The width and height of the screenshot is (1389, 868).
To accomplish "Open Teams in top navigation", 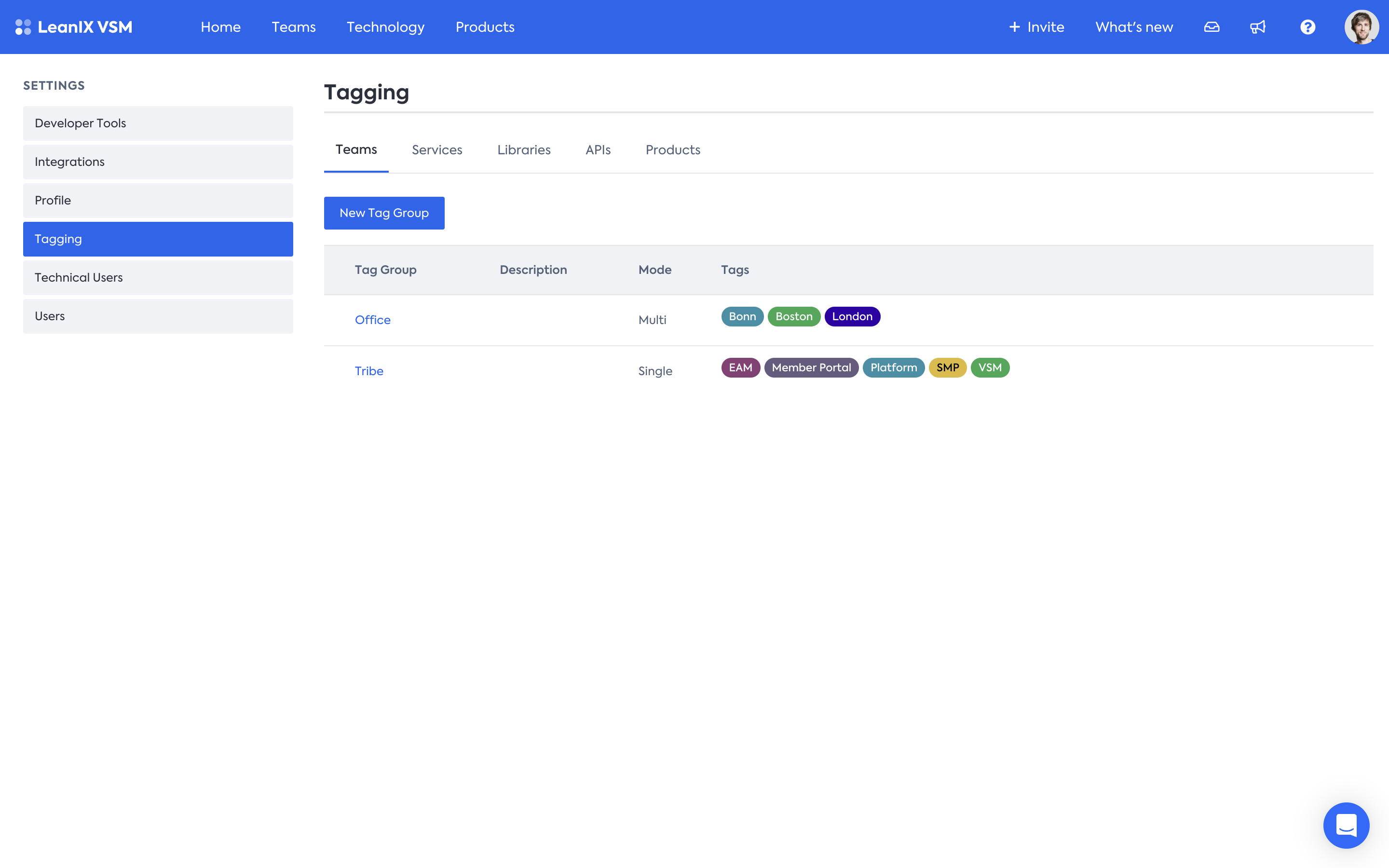I will pyautogui.click(x=294, y=27).
